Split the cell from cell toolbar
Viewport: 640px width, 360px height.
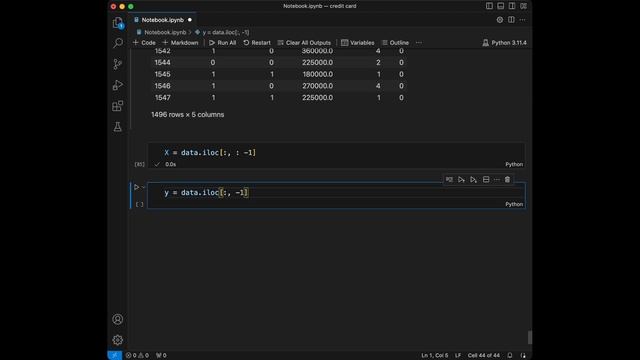[486, 180]
